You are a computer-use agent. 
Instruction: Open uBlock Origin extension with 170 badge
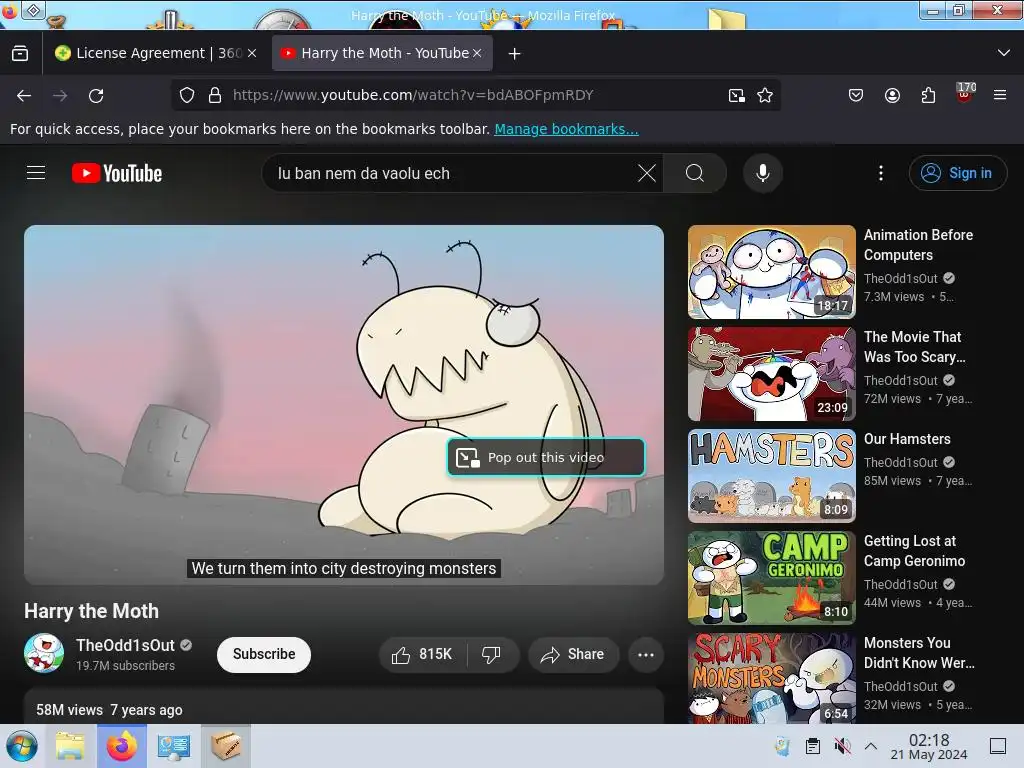click(x=965, y=94)
